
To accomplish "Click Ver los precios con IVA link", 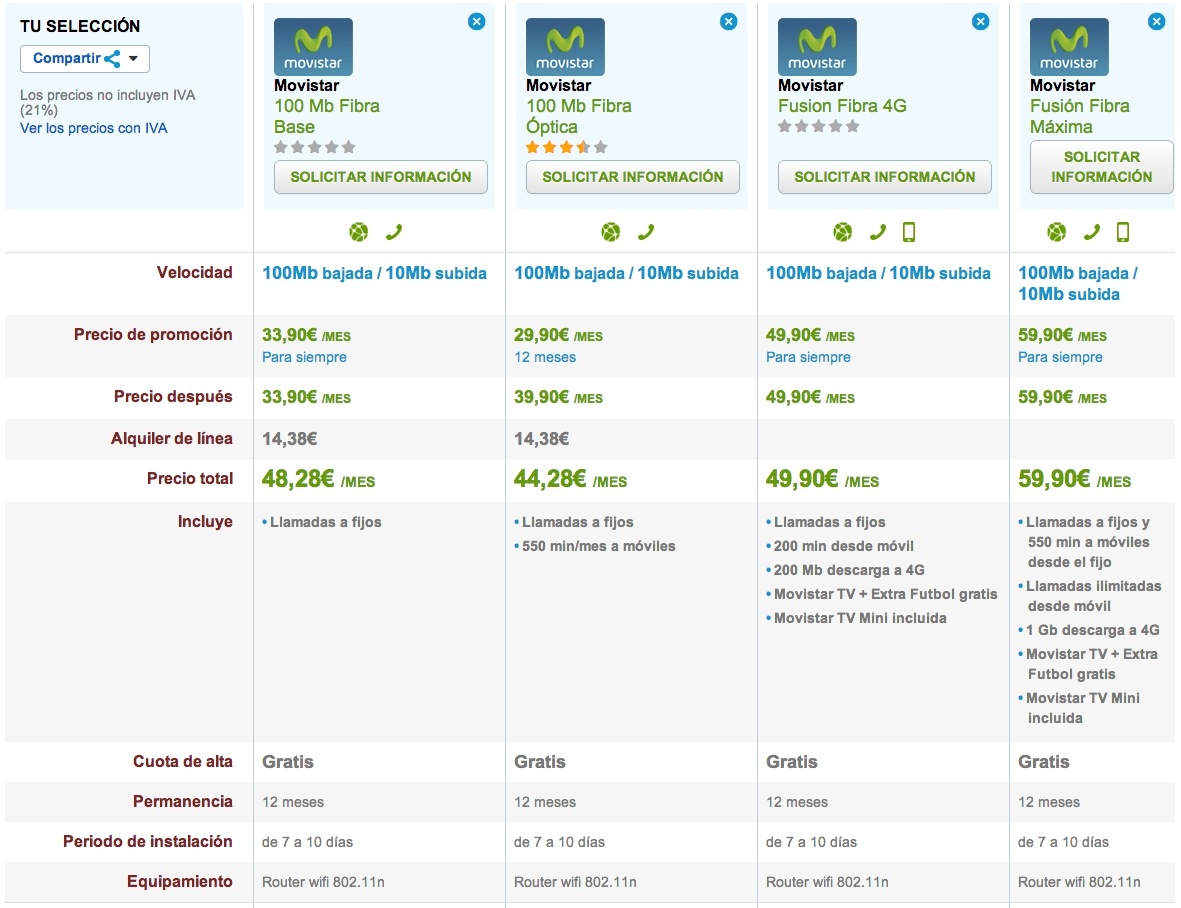I will click(93, 128).
